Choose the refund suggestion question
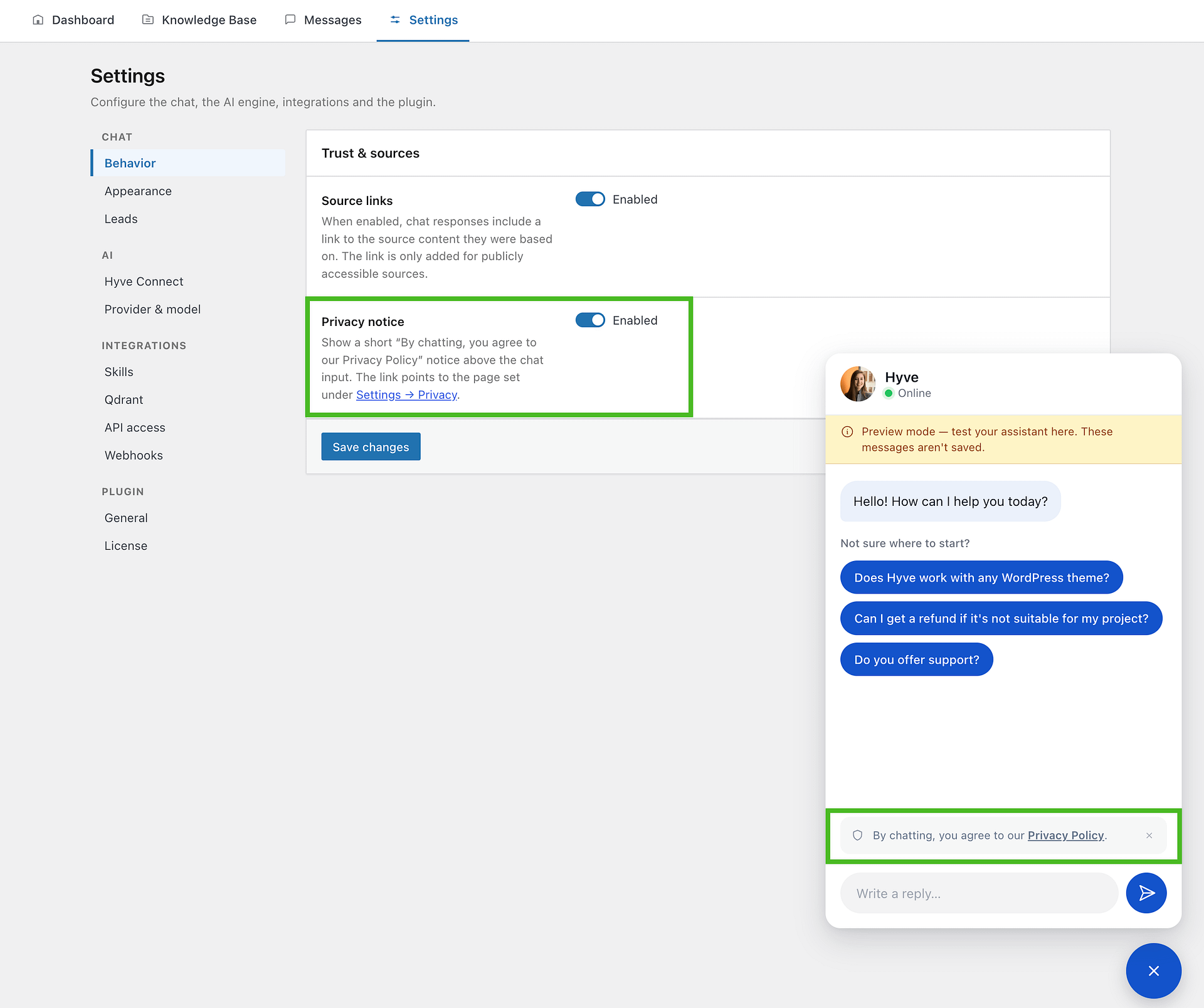The height and width of the screenshot is (1008, 1204). coord(1001,619)
